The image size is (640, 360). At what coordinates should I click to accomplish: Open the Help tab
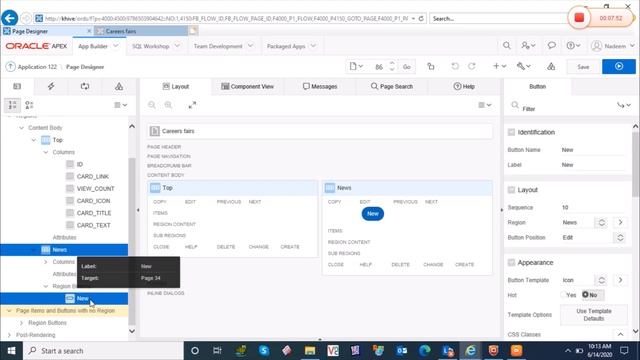(x=464, y=86)
